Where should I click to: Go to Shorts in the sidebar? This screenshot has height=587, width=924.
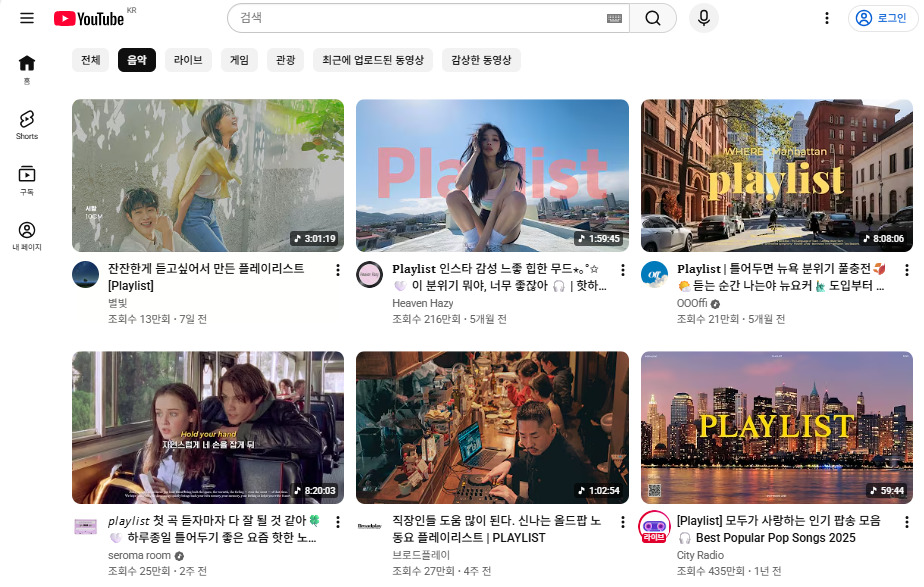[x=27, y=124]
